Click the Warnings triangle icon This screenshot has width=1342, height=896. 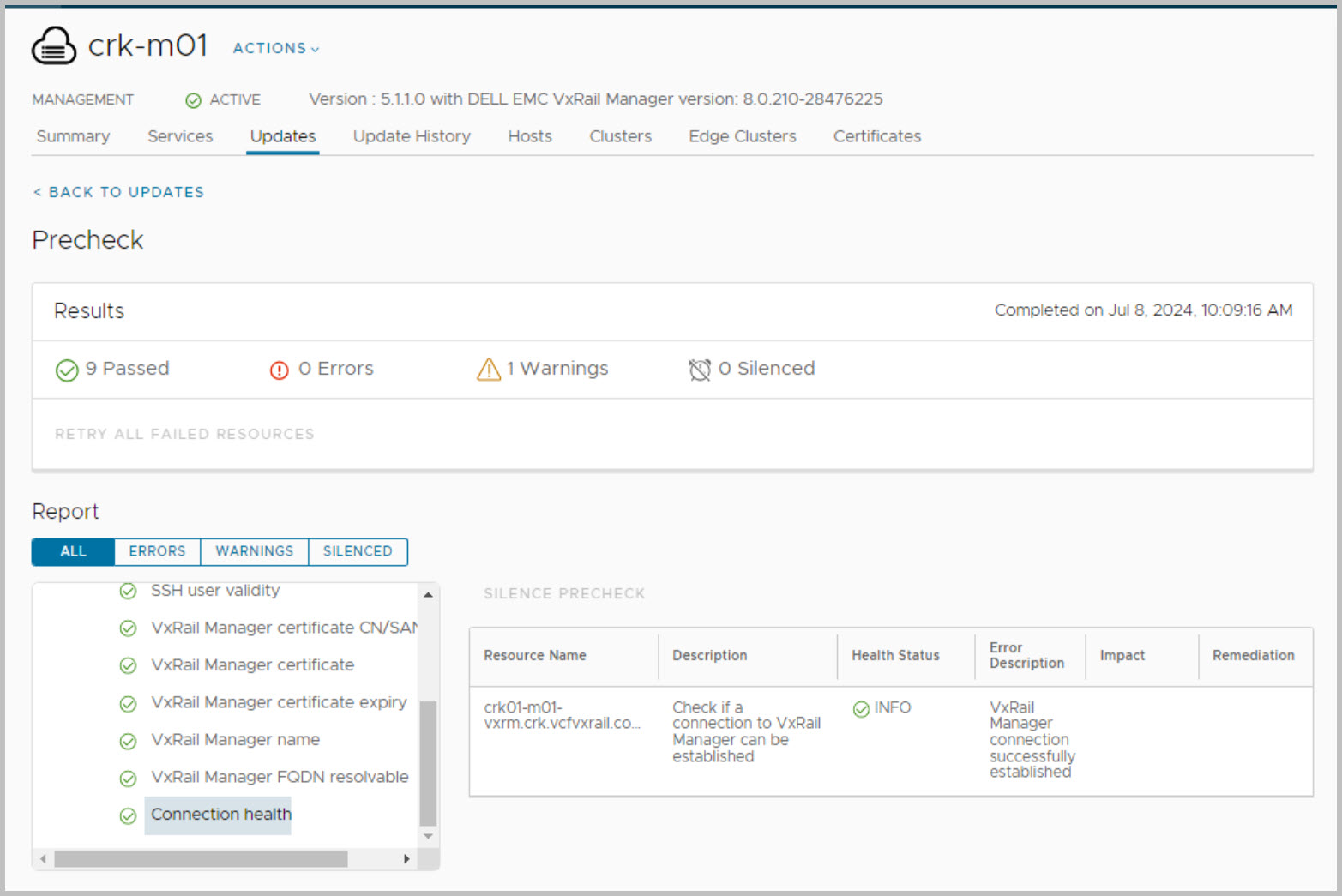[488, 369]
